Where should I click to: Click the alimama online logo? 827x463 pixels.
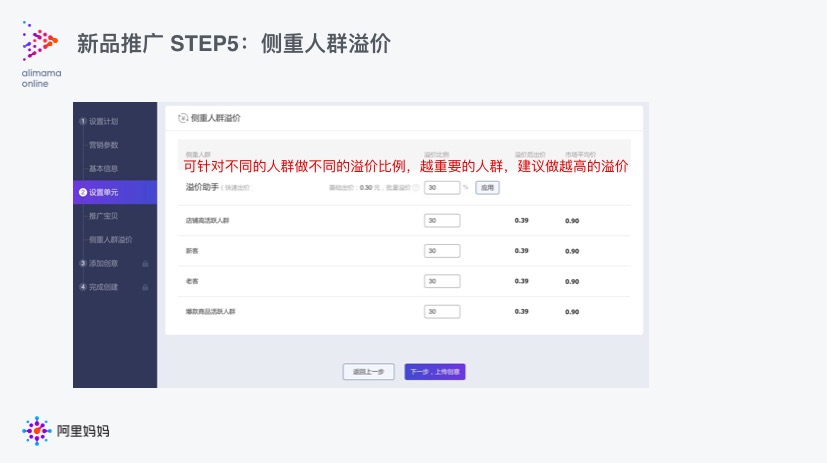coord(41,54)
